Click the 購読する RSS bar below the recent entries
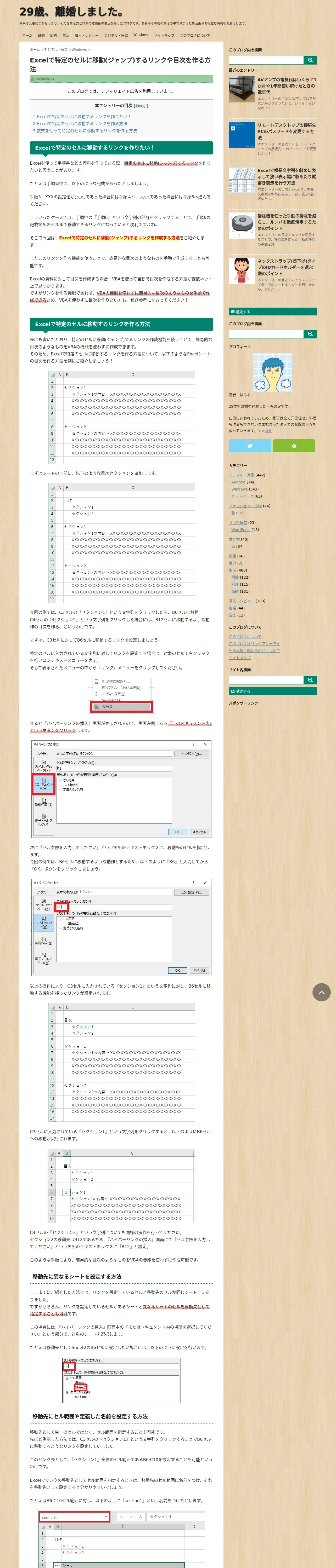The width and height of the screenshot is (336, 1568). (x=273, y=312)
